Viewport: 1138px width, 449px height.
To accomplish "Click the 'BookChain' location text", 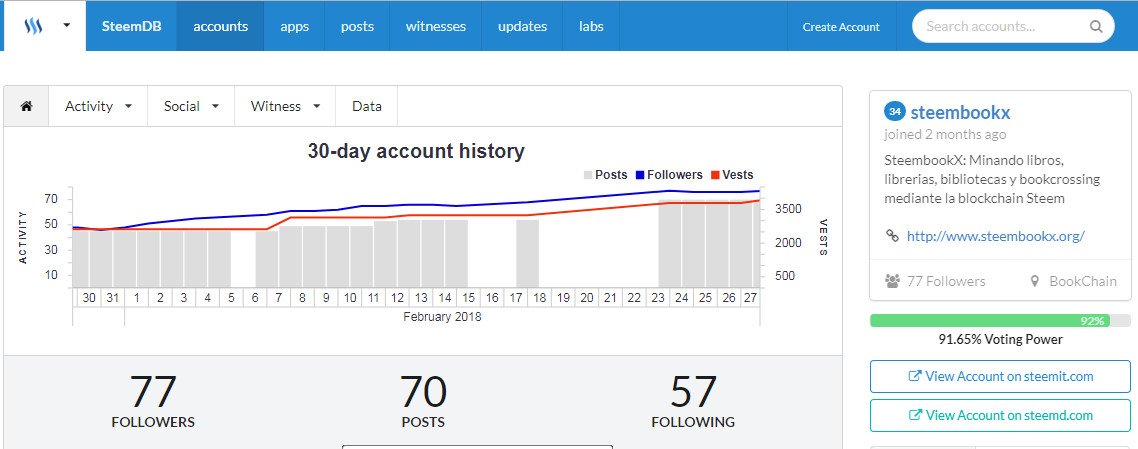I will tap(1083, 281).
